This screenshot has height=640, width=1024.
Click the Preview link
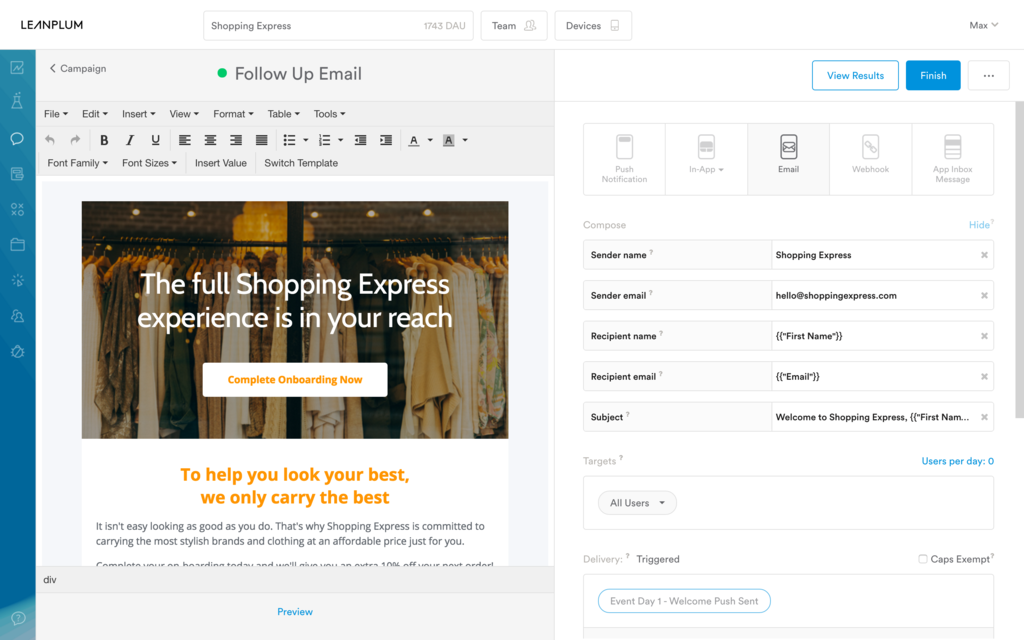pos(295,611)
